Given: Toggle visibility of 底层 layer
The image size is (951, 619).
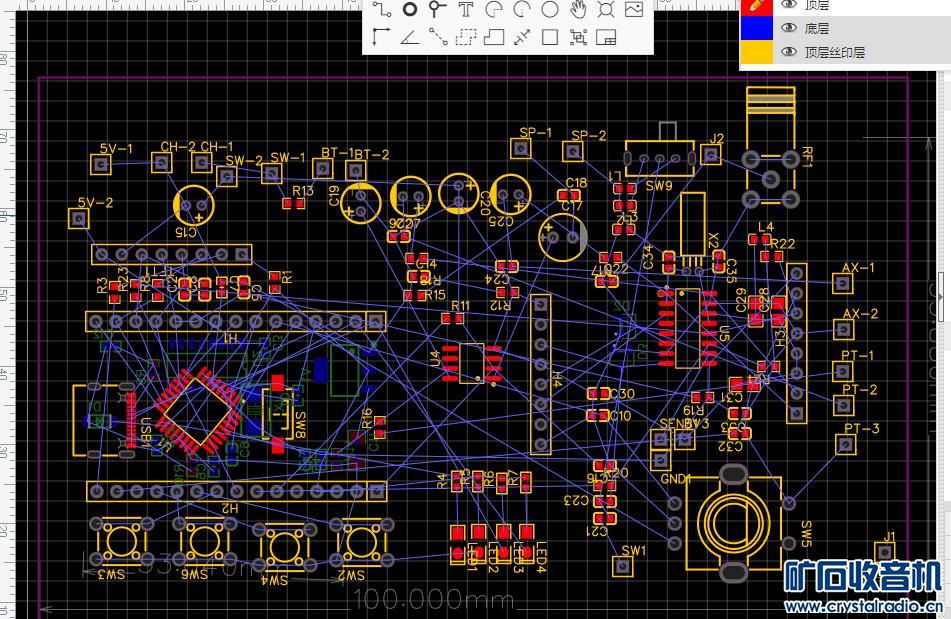Looking at the screenshot, I should (788, 28).
